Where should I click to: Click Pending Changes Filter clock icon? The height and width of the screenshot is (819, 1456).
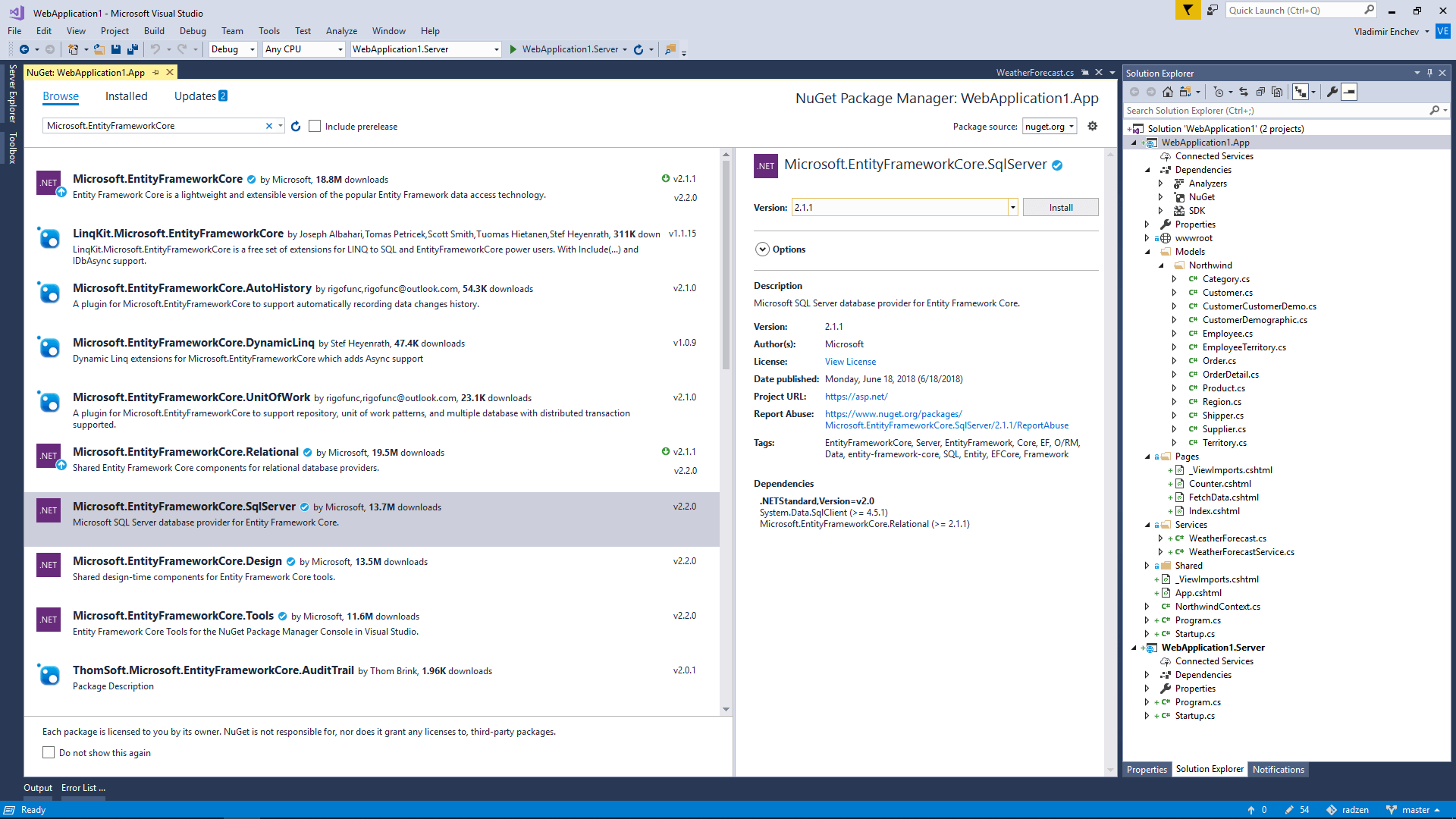tap(1218, 92)
